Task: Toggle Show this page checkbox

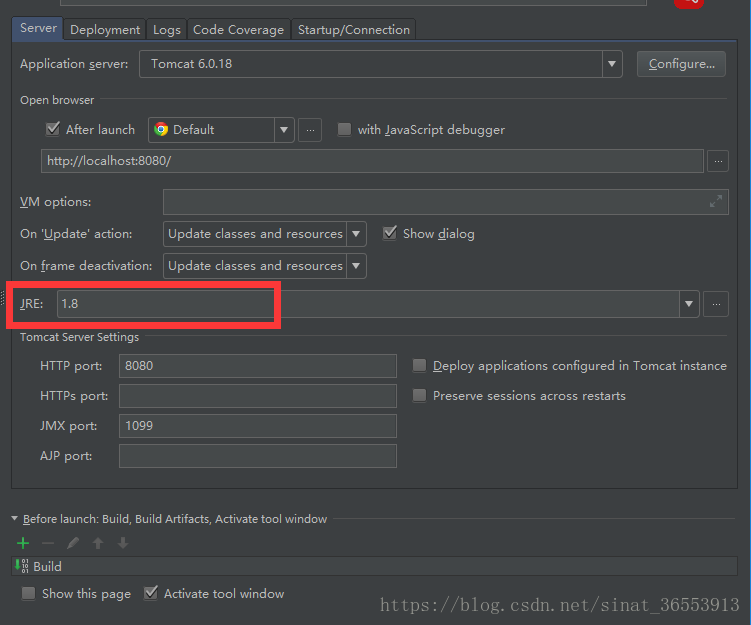Action: pyautogui.click(x=28, y=593)
